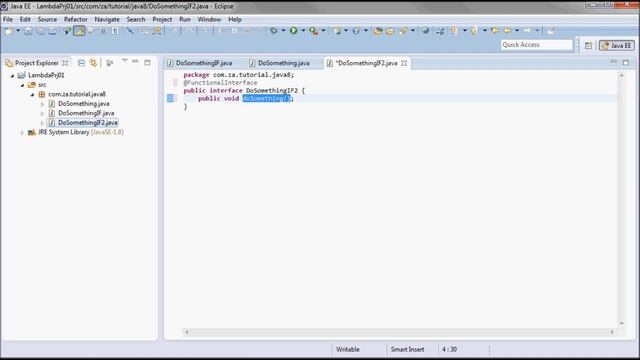Collapse the src folder node

[x=22, y=85]
